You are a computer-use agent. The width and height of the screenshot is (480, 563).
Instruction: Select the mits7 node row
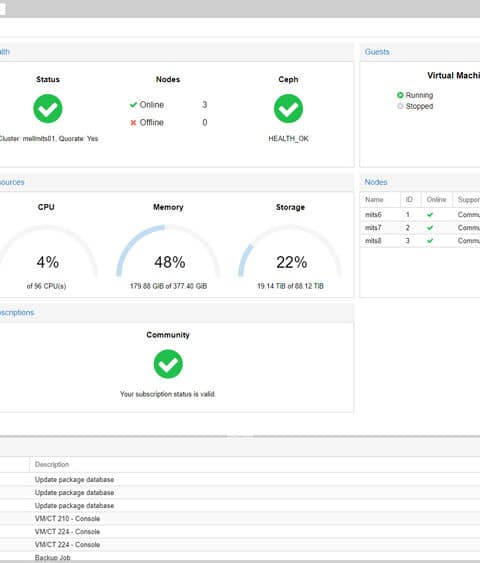[x=420, y=228]
